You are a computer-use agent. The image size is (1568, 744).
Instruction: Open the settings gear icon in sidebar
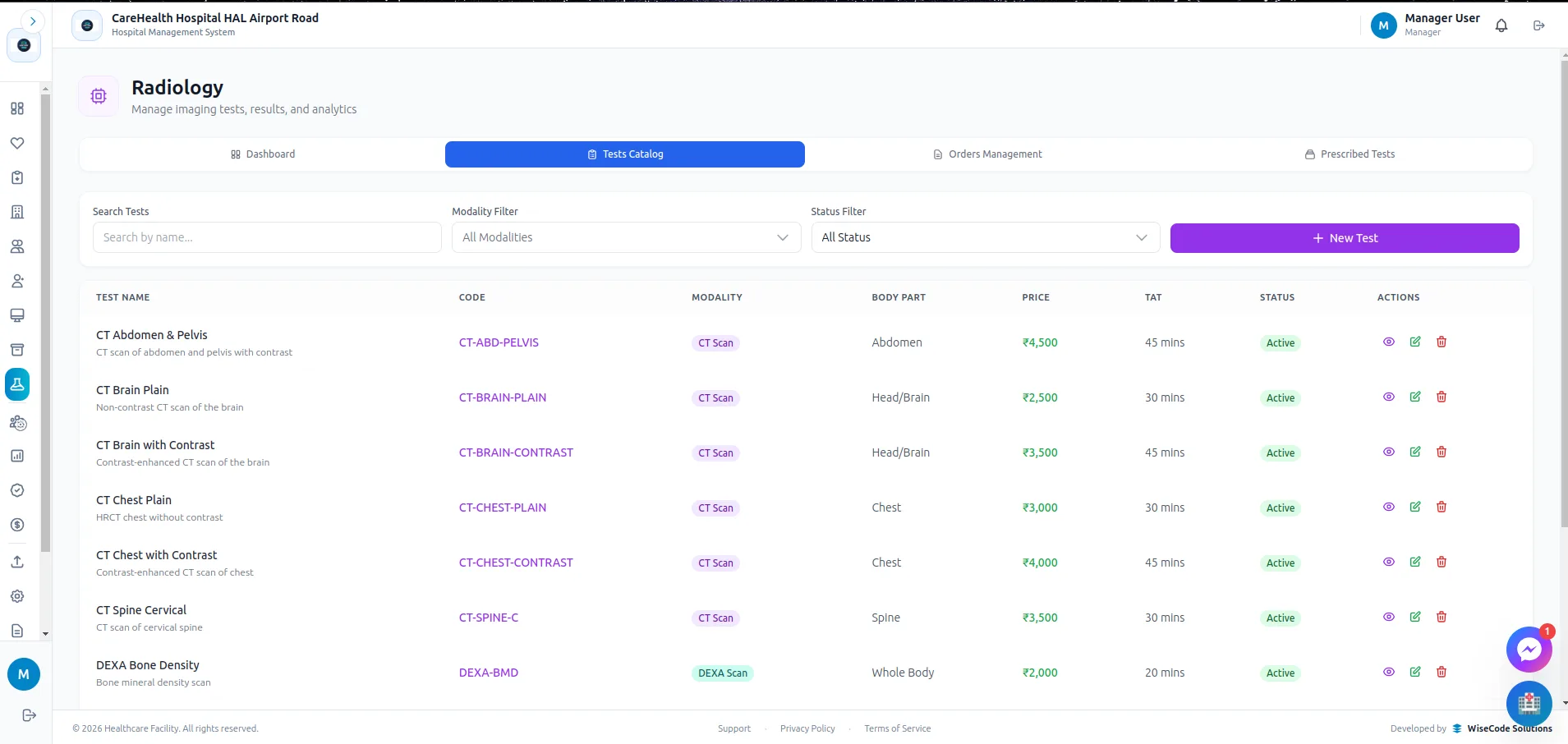click(x=17, y=596)
